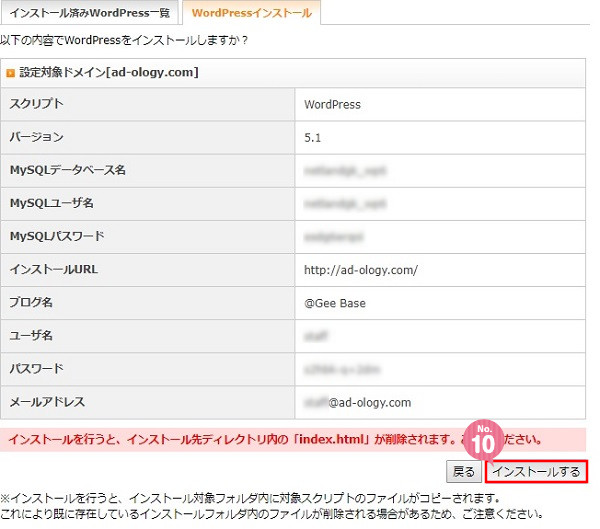
Task: Click the 以下の内容でWordPressをインストールしますか？ prompt
Action: coord(124,40)
